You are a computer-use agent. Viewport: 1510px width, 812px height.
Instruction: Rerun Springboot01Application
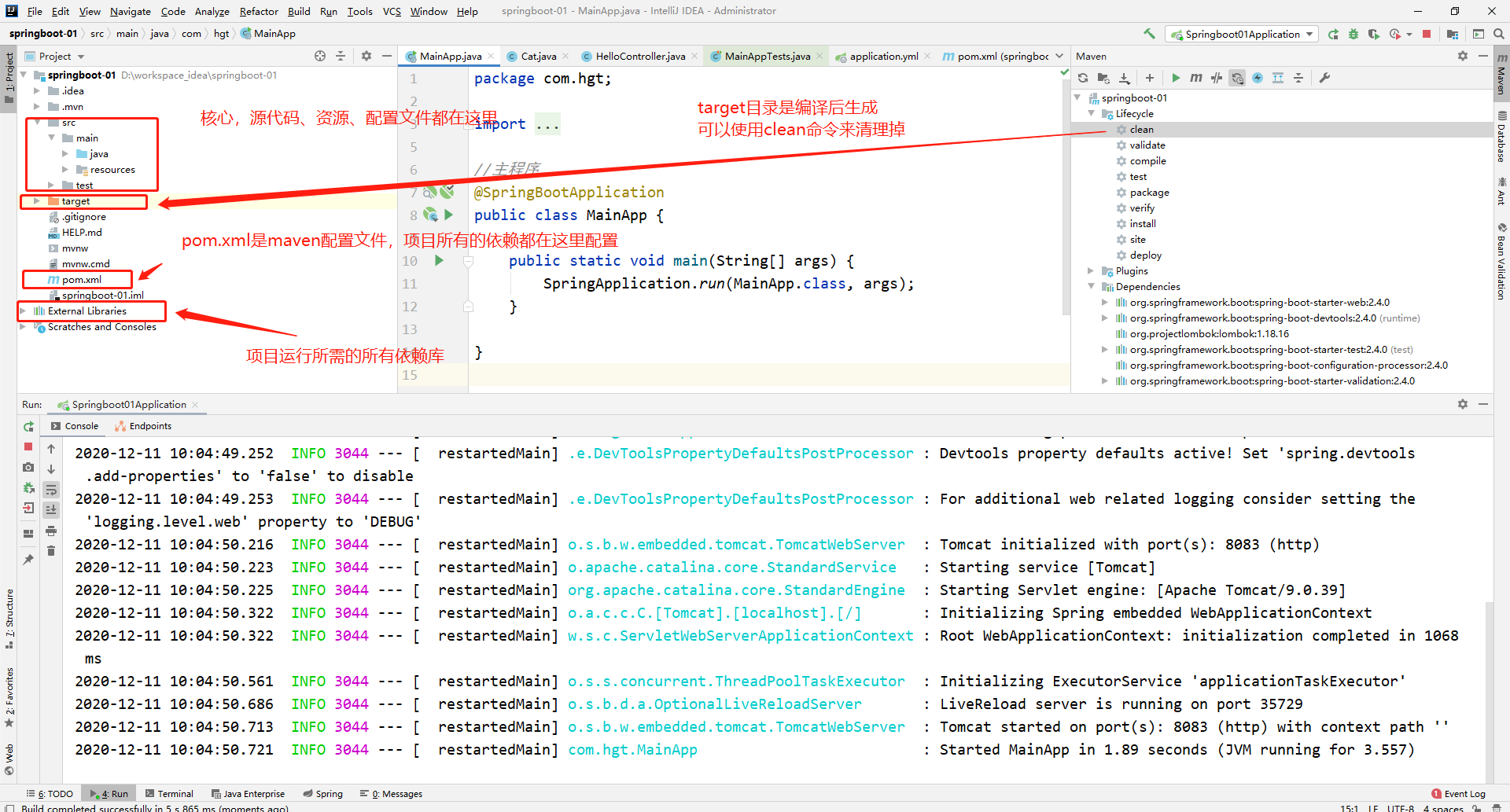[x=28, y=426]
